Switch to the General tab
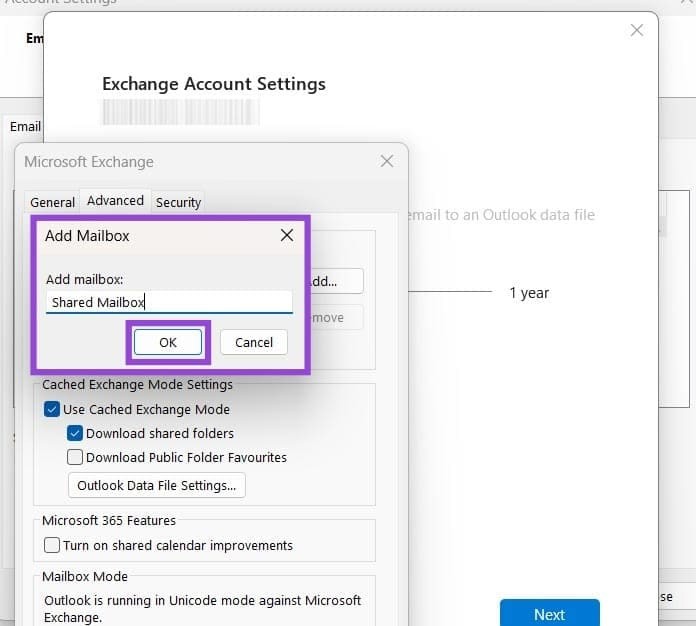This screenshot has width=696, height=626. [52, 202]
